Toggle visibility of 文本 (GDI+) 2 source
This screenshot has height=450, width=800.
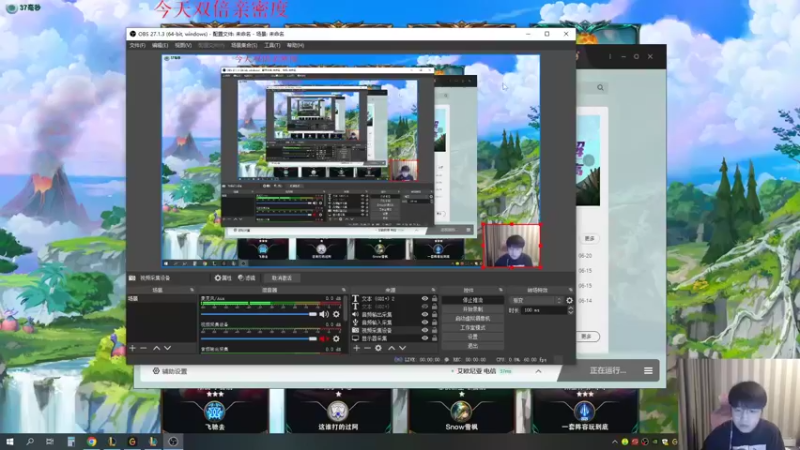tap(424, 298)
